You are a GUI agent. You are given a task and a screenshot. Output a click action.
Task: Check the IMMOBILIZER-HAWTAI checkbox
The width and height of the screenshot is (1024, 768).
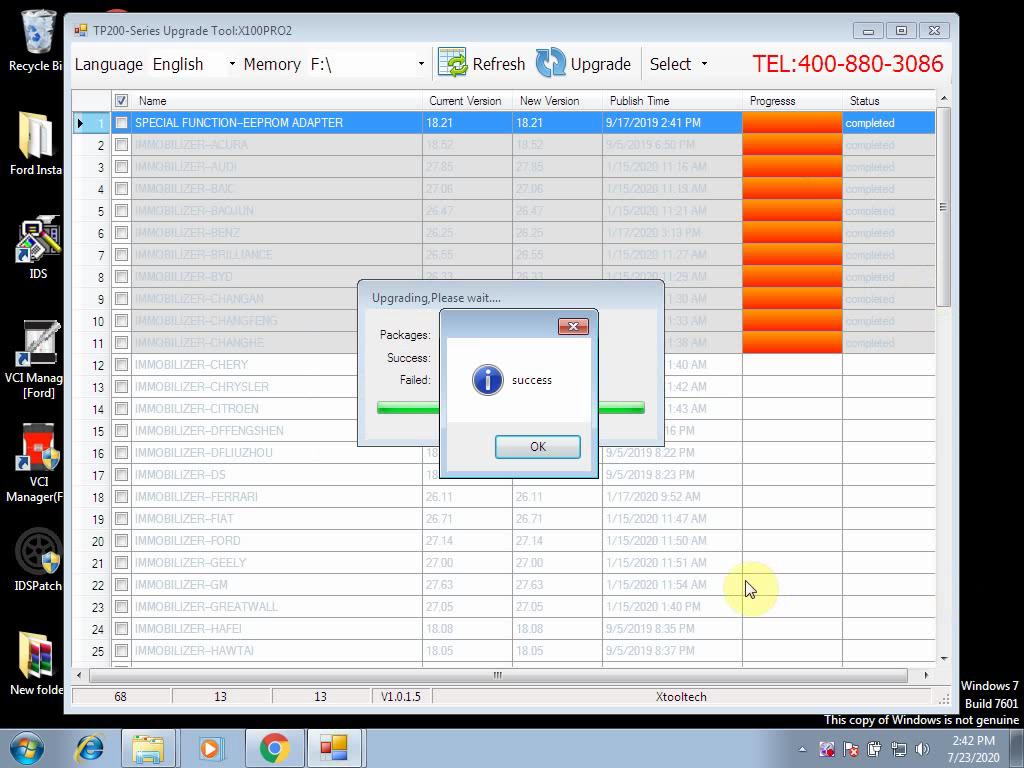click(121, 650)
